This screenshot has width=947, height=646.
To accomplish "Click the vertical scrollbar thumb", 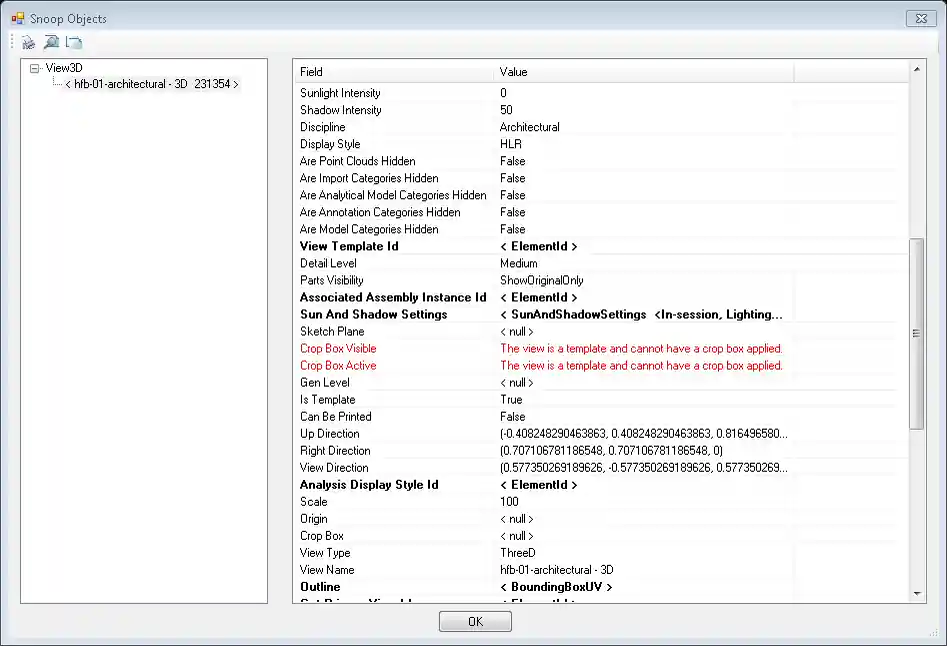I will 917,333.
